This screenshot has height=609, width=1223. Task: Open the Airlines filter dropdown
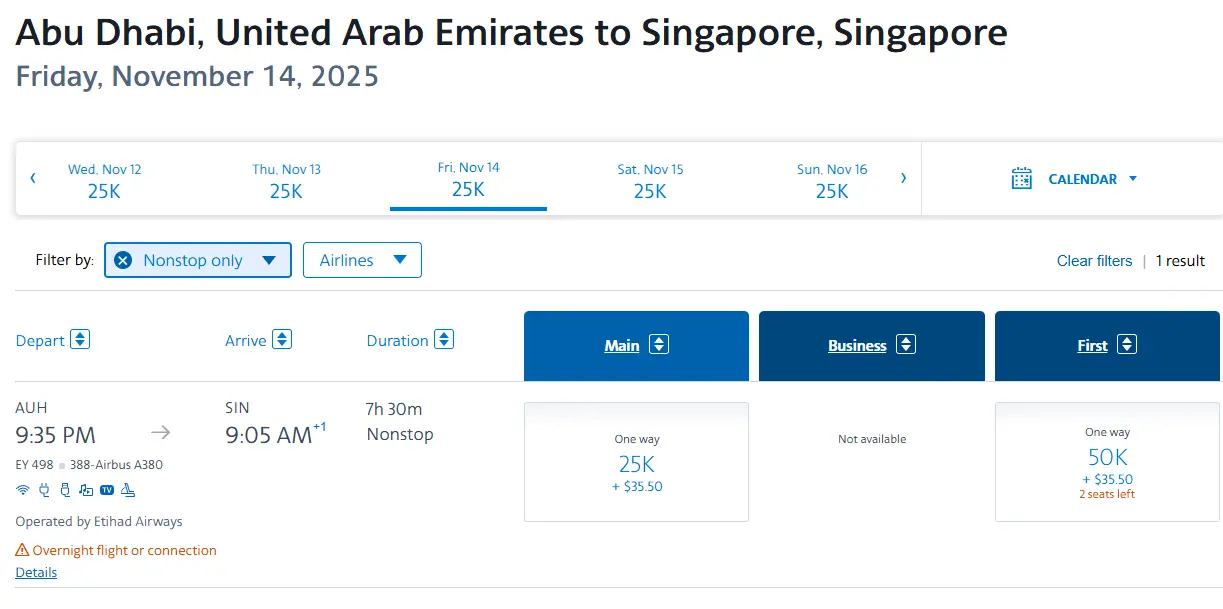click(362, 260)
